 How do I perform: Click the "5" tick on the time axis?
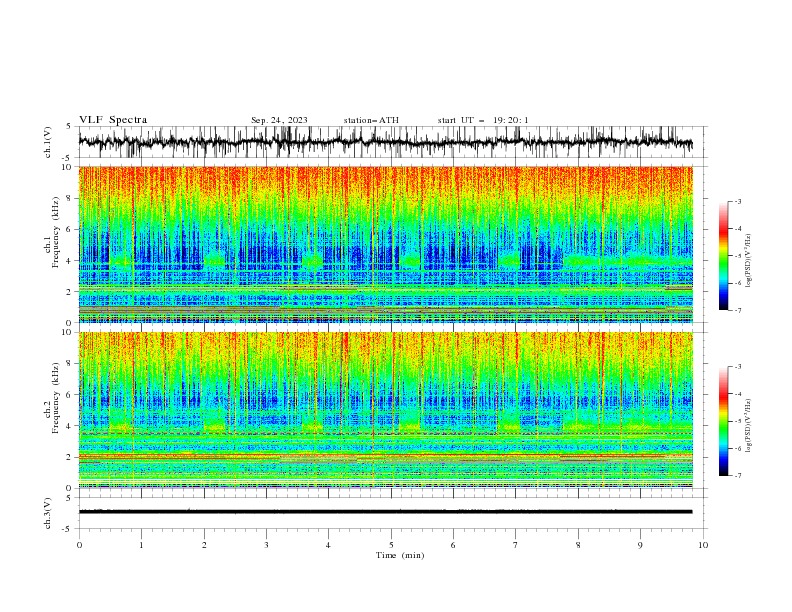tap(391, 545)
